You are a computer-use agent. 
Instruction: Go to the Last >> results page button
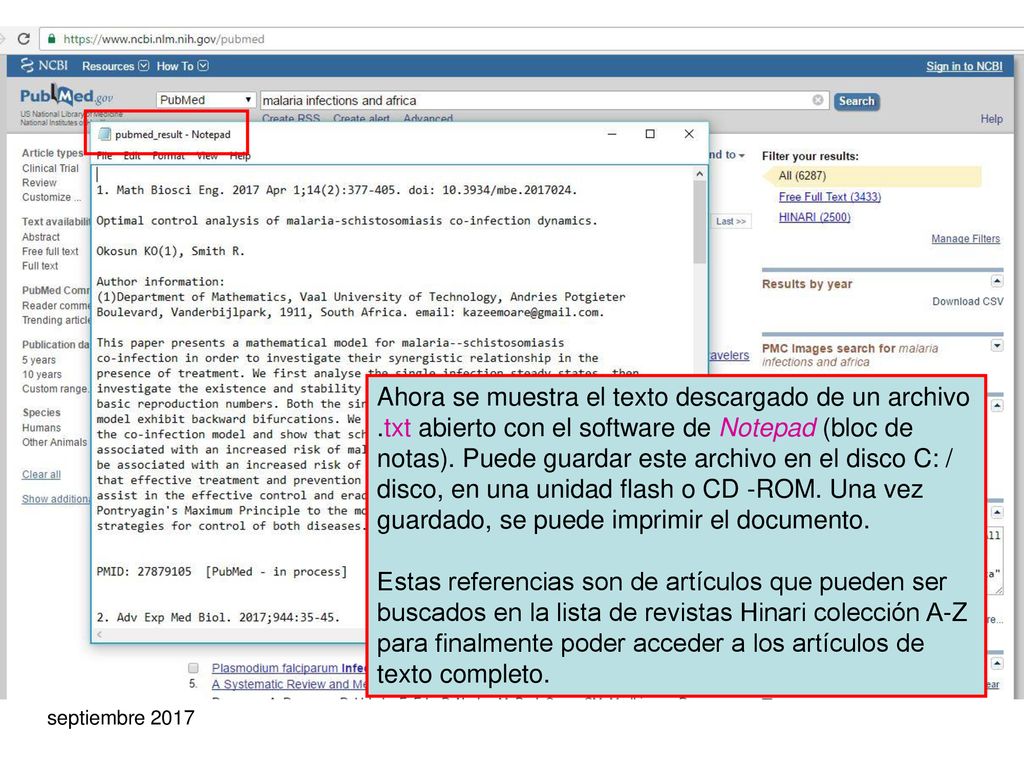point(731,221)
